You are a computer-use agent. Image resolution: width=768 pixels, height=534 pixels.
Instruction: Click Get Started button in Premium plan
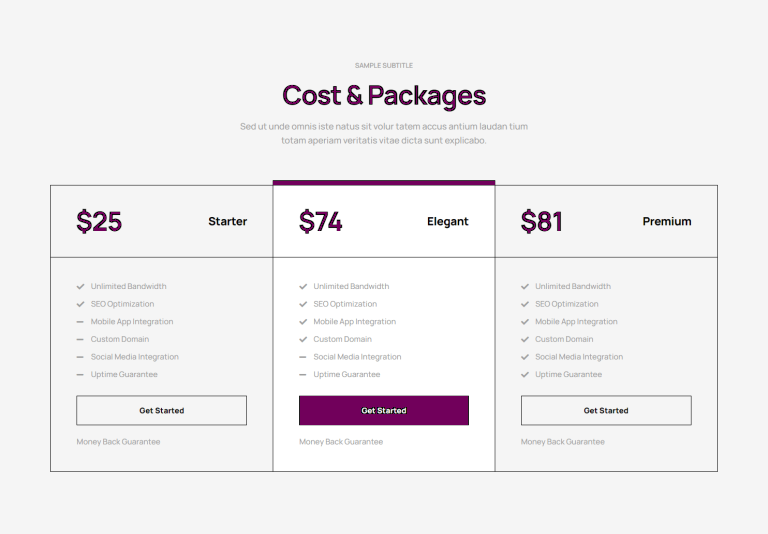pos(606,411)
